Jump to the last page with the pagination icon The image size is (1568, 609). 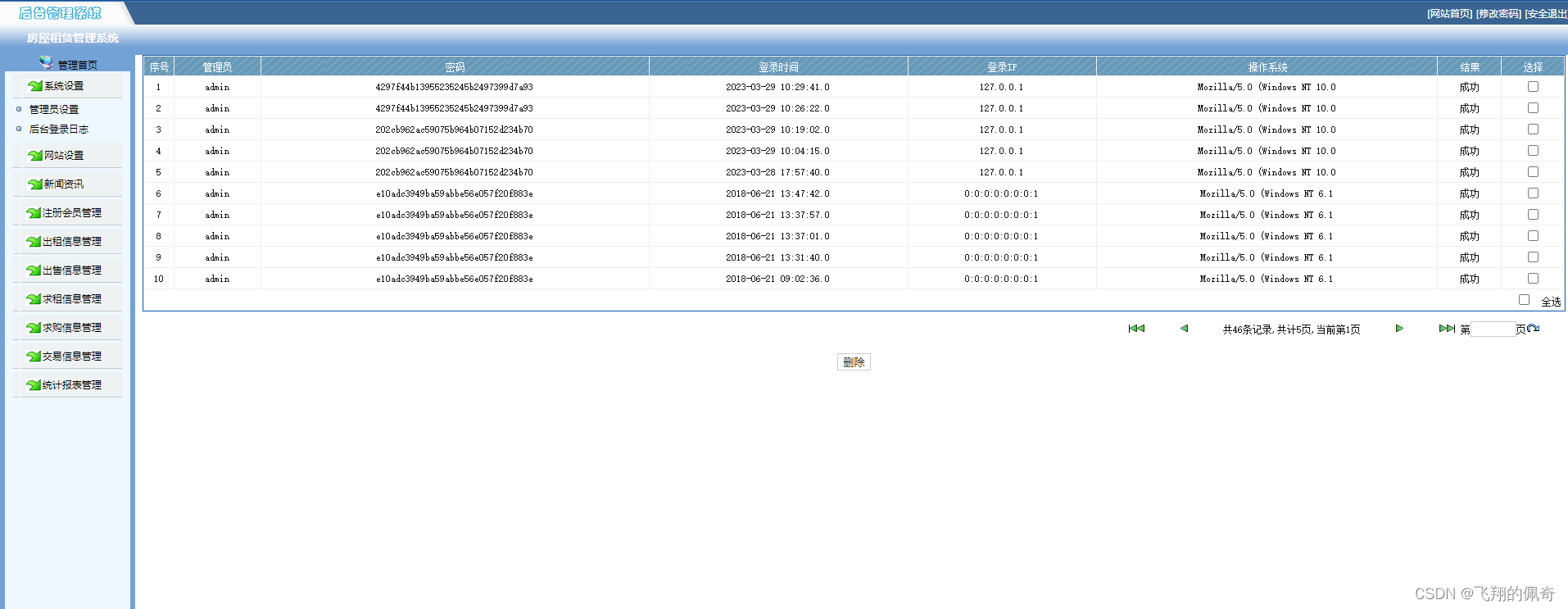click(1447, 329)
